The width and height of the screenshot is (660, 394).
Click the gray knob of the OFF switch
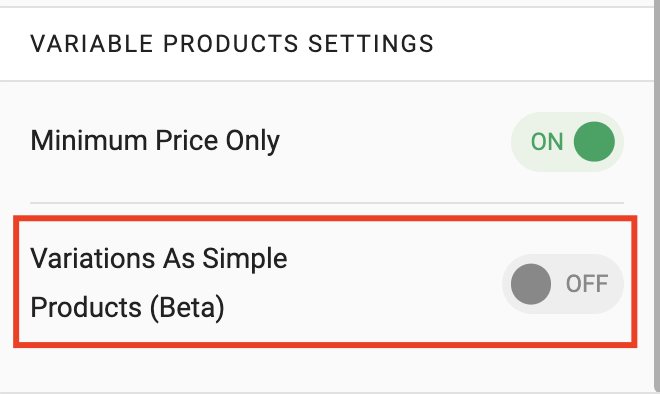click(531, 284)
